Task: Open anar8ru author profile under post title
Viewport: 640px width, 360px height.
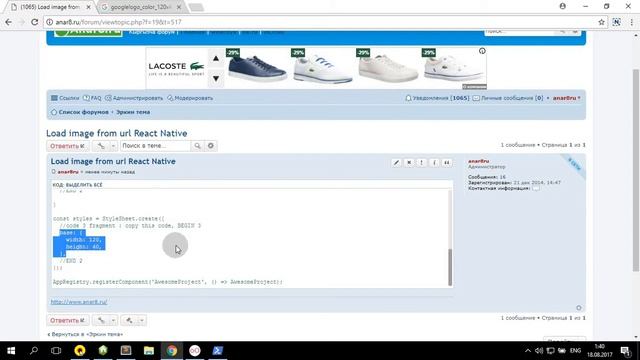Action: coord(68,172)
